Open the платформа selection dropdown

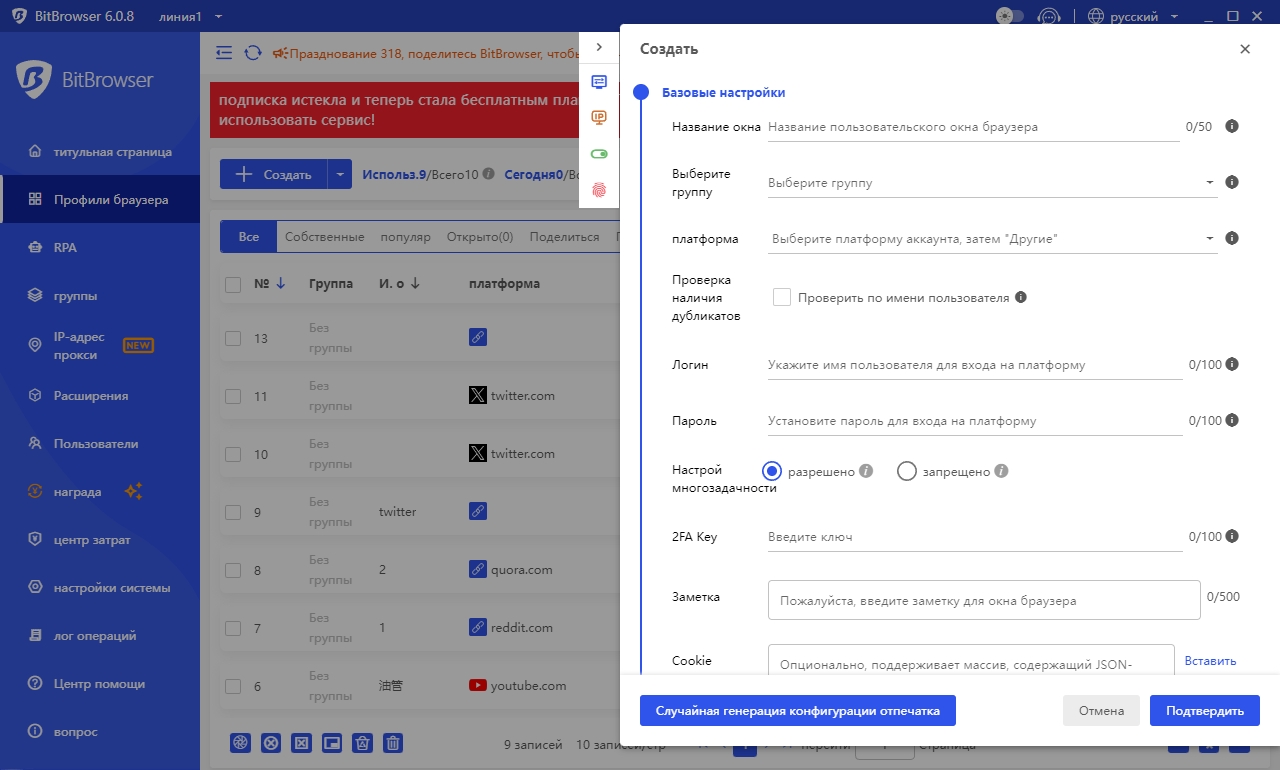coord(992,239)
